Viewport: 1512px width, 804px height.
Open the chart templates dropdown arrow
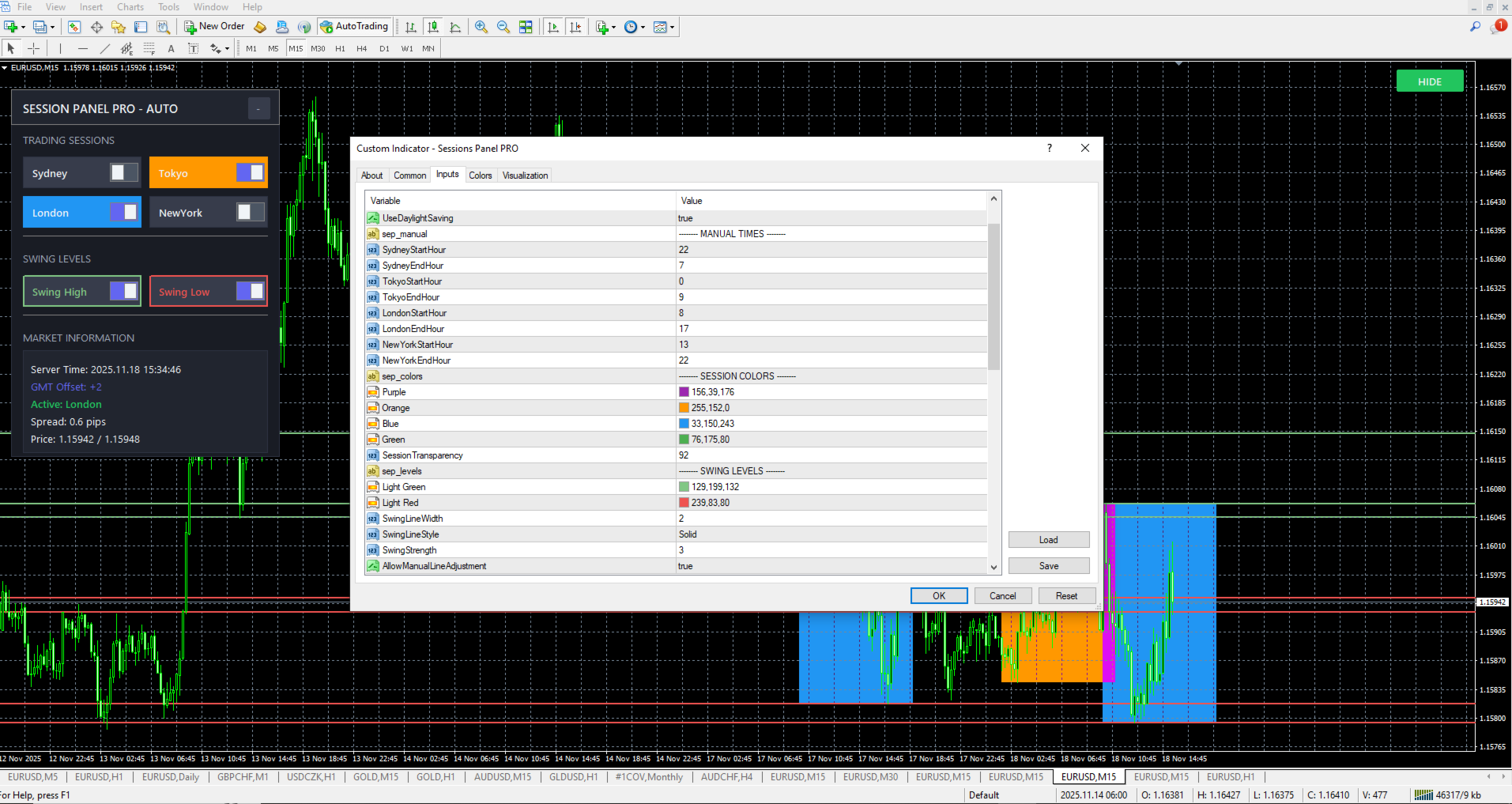pos(673,27)
